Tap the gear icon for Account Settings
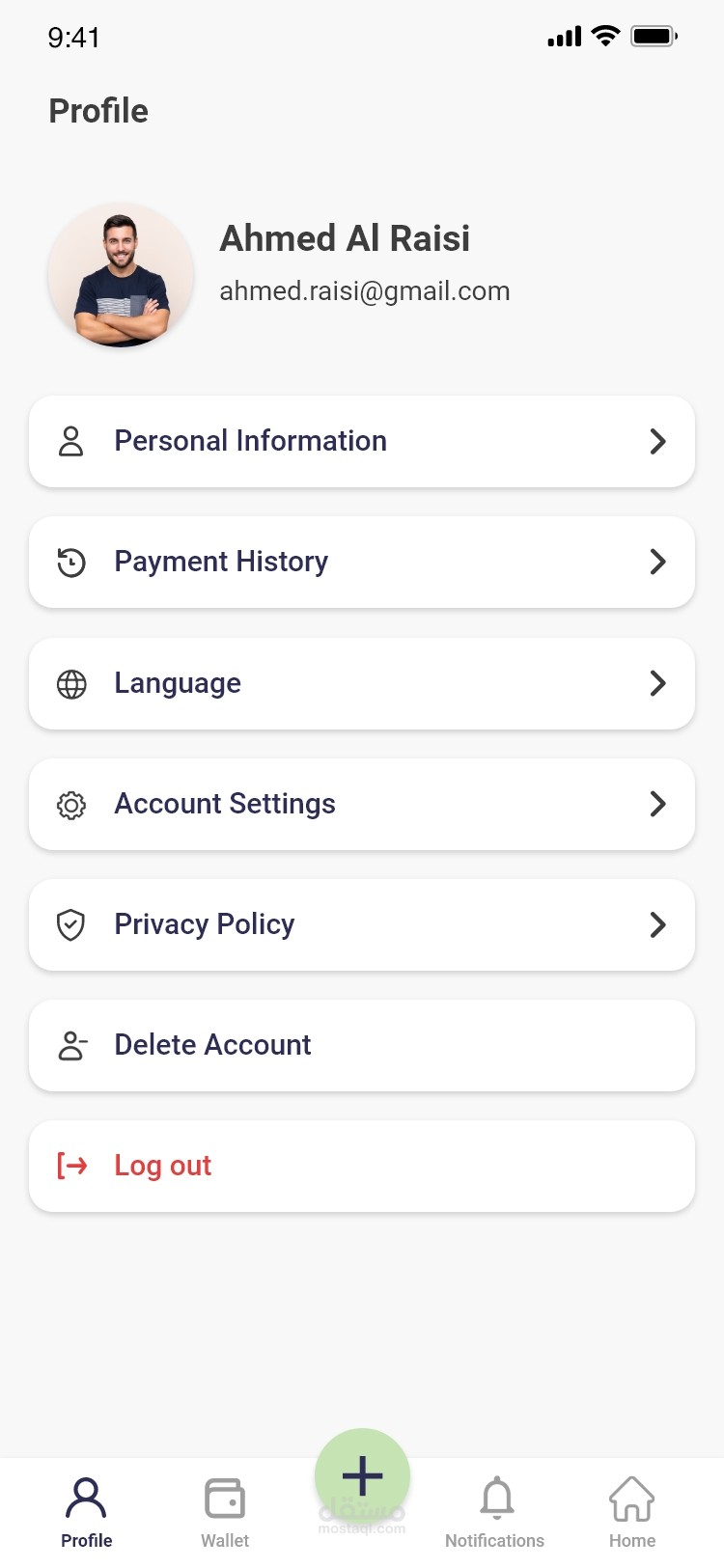 pyautogui.click(x=71, y=805)
